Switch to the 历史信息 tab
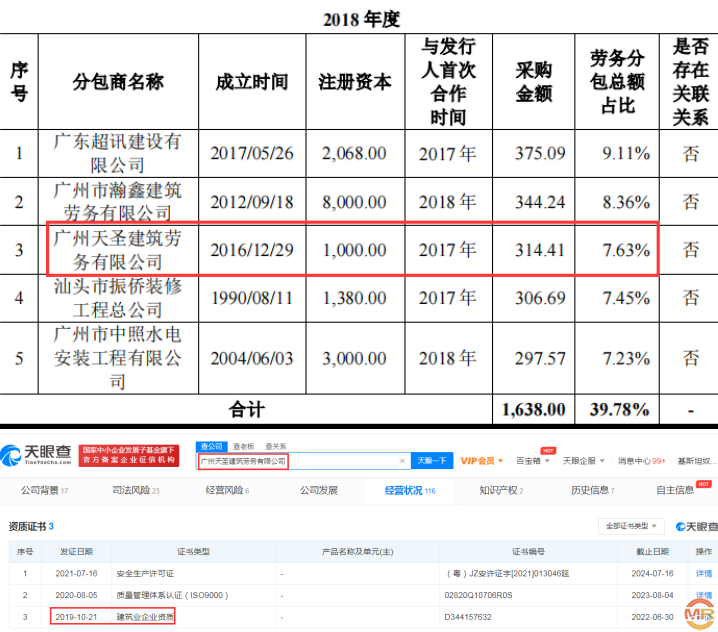This screenshot has height=632, width=718. click(593, 490)
